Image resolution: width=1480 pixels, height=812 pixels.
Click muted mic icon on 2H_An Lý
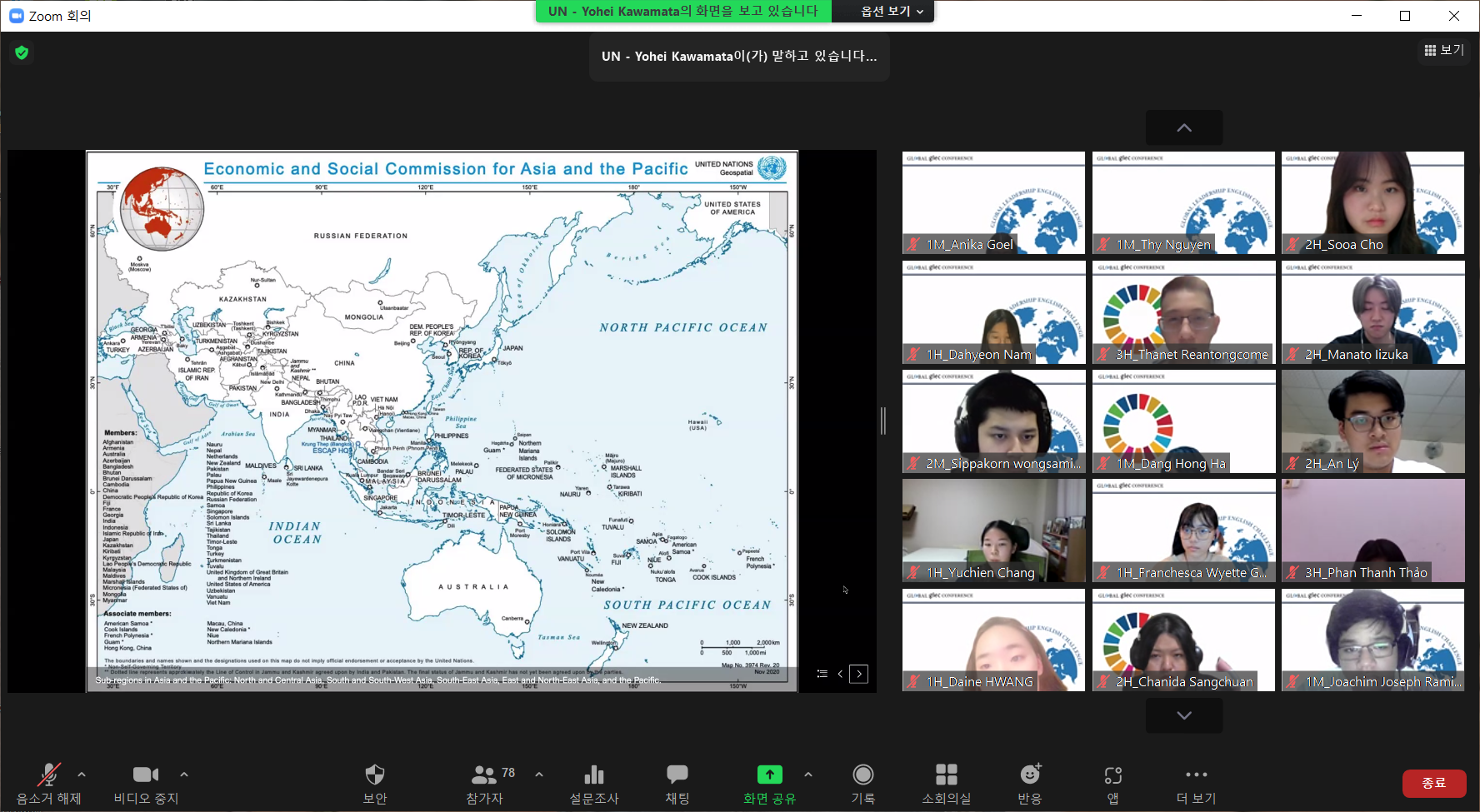[1292, 464]
